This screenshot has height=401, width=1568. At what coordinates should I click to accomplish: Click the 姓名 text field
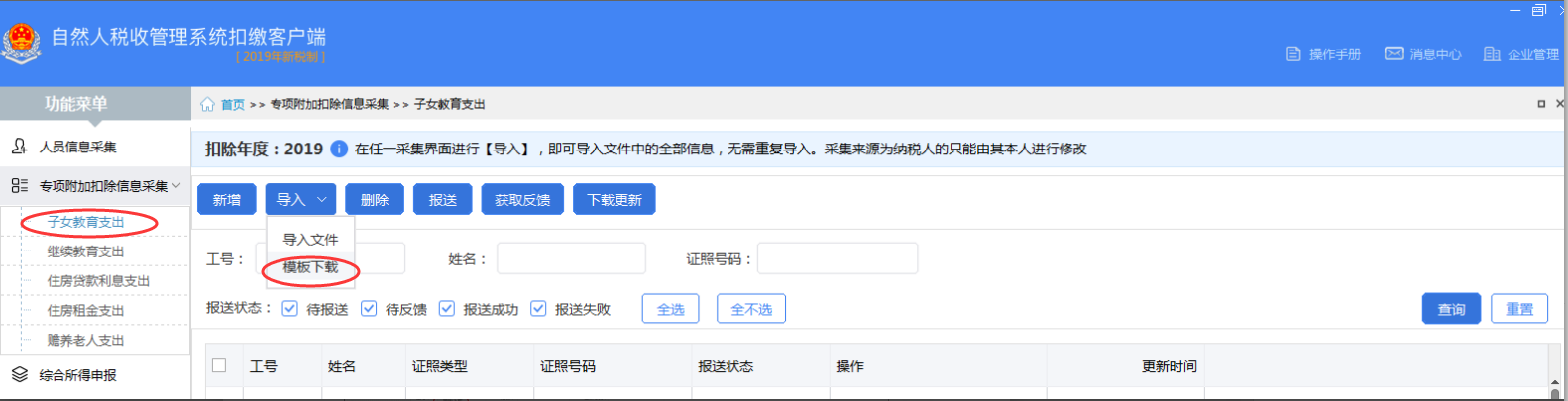(571, 259)
